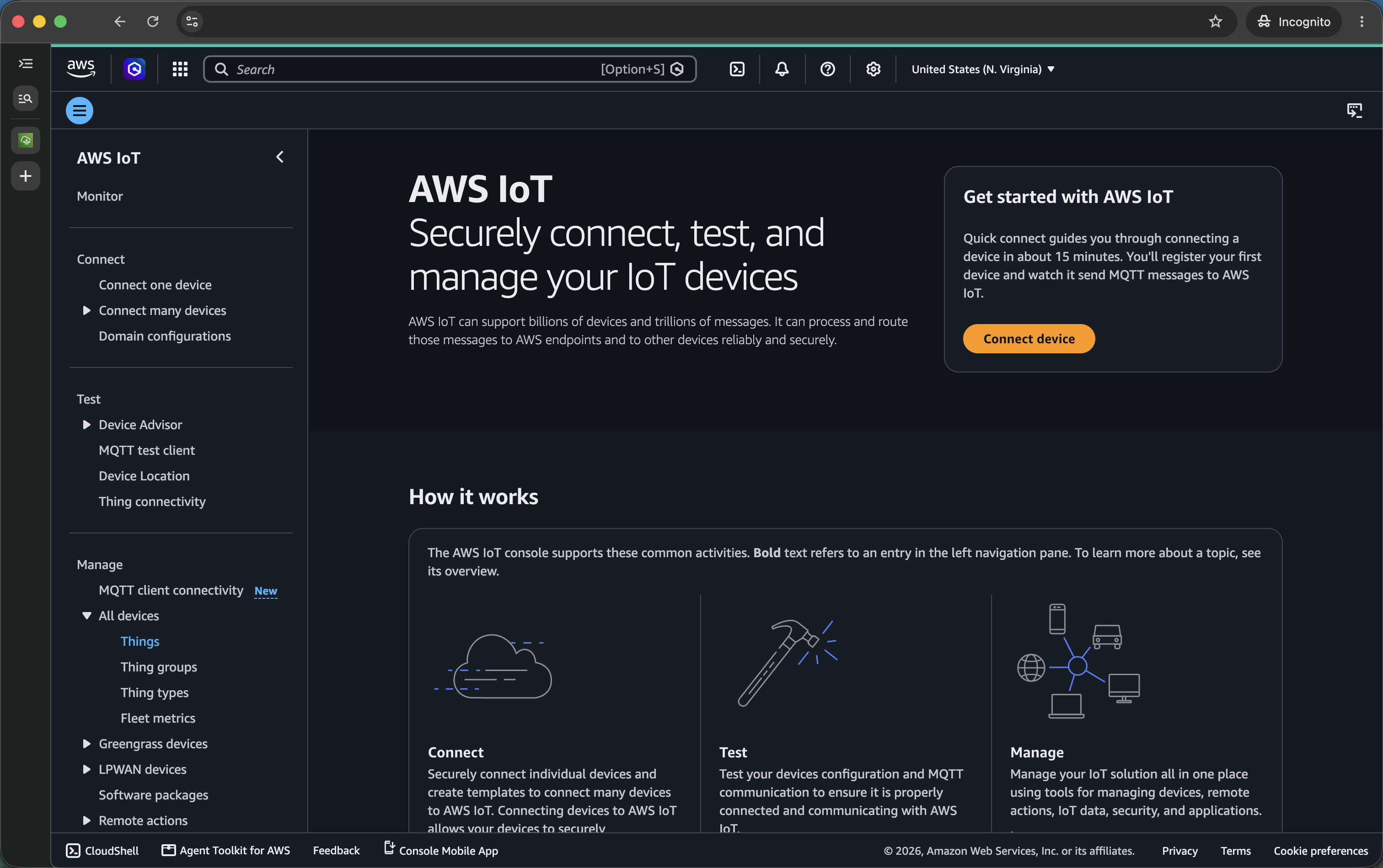This screenshot has height=868, width=1383.
Task: Open Domain configurations
Action: (x=165, y=336)
